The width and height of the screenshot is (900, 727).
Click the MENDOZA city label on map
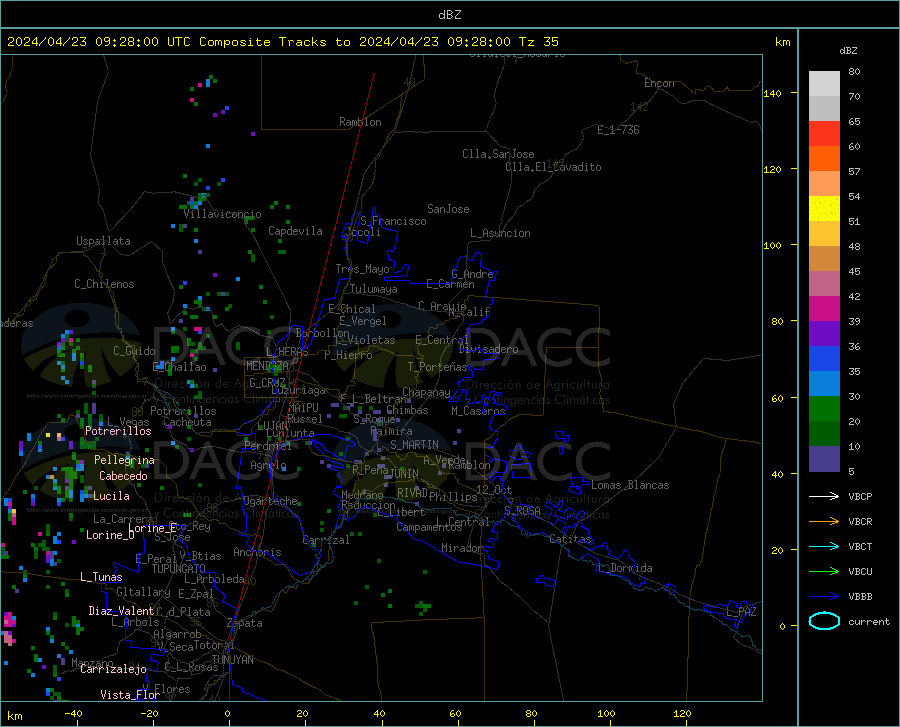click(267, 366)
